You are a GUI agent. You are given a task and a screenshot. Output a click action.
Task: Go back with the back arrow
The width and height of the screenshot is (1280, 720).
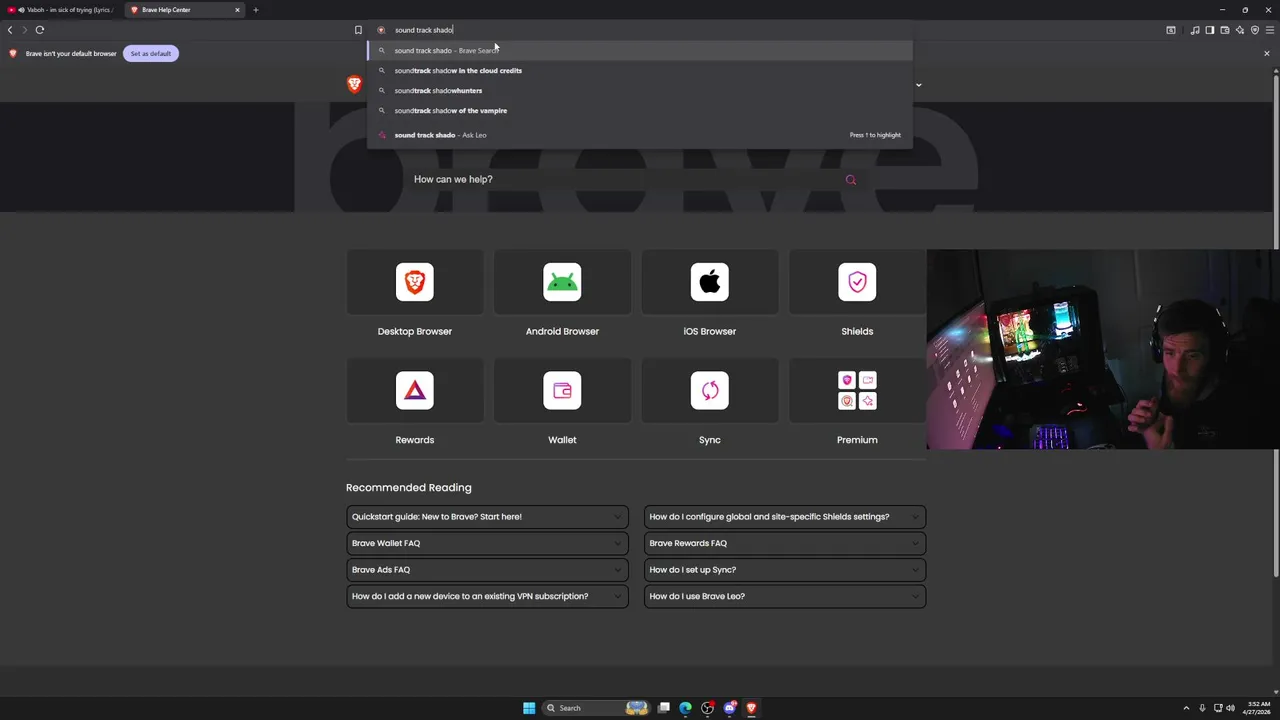[10, 30]
